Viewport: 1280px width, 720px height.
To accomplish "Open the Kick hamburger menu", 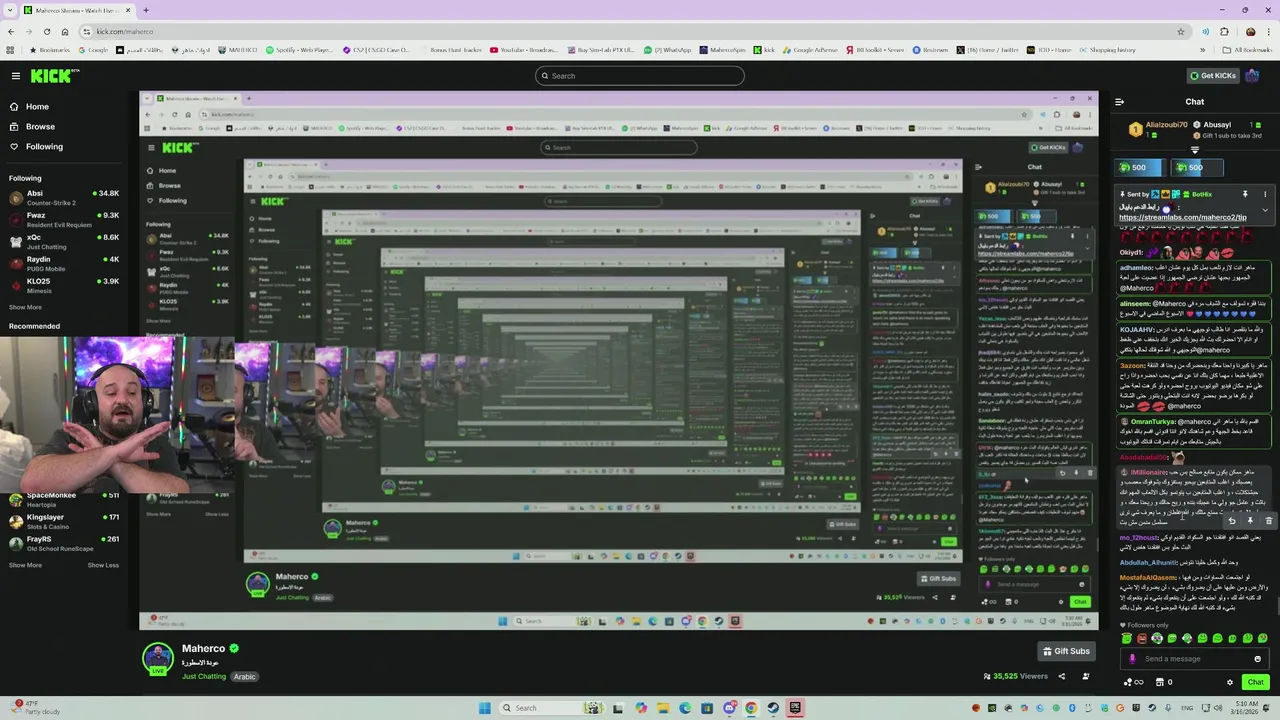I will [x=15, y=76].
